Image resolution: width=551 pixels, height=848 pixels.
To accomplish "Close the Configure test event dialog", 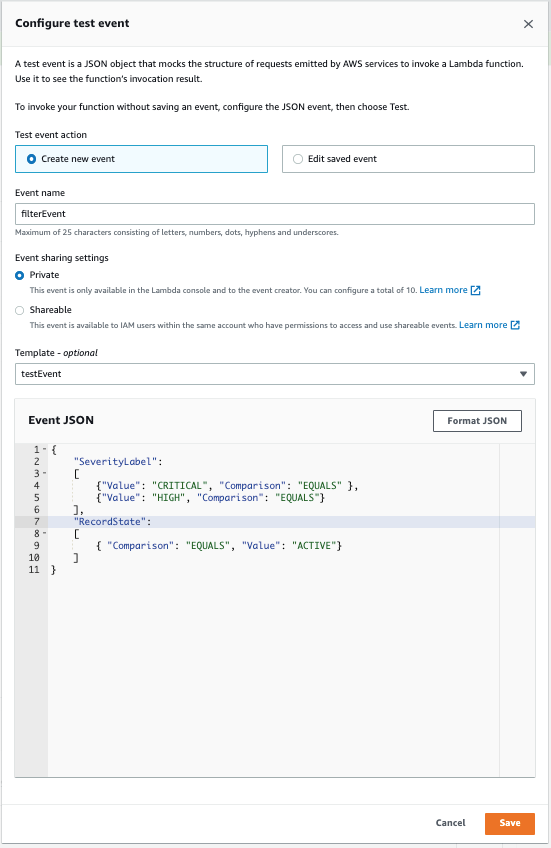I will pyautogui.click(x=528, y=24).
